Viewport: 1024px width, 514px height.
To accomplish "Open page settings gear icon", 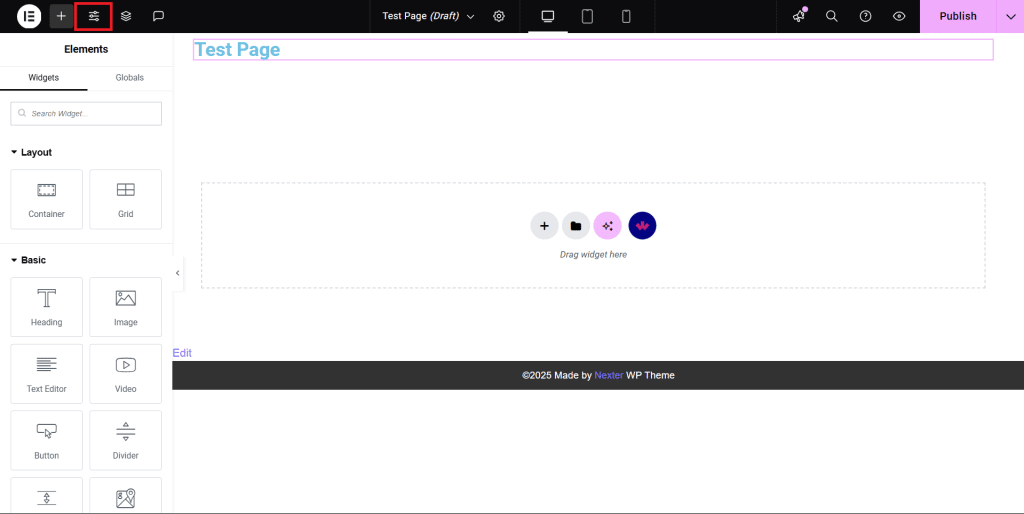I will tap(499, 16).
